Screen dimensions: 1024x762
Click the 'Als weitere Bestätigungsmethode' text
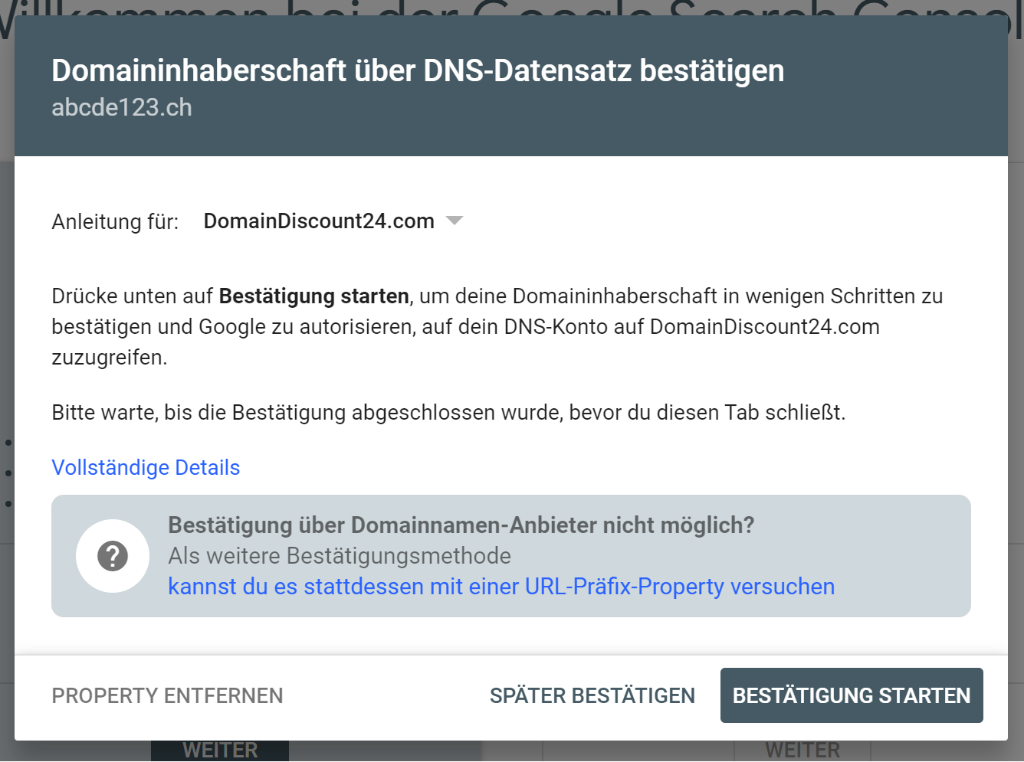pyautogui.click(x=339, y=556)
